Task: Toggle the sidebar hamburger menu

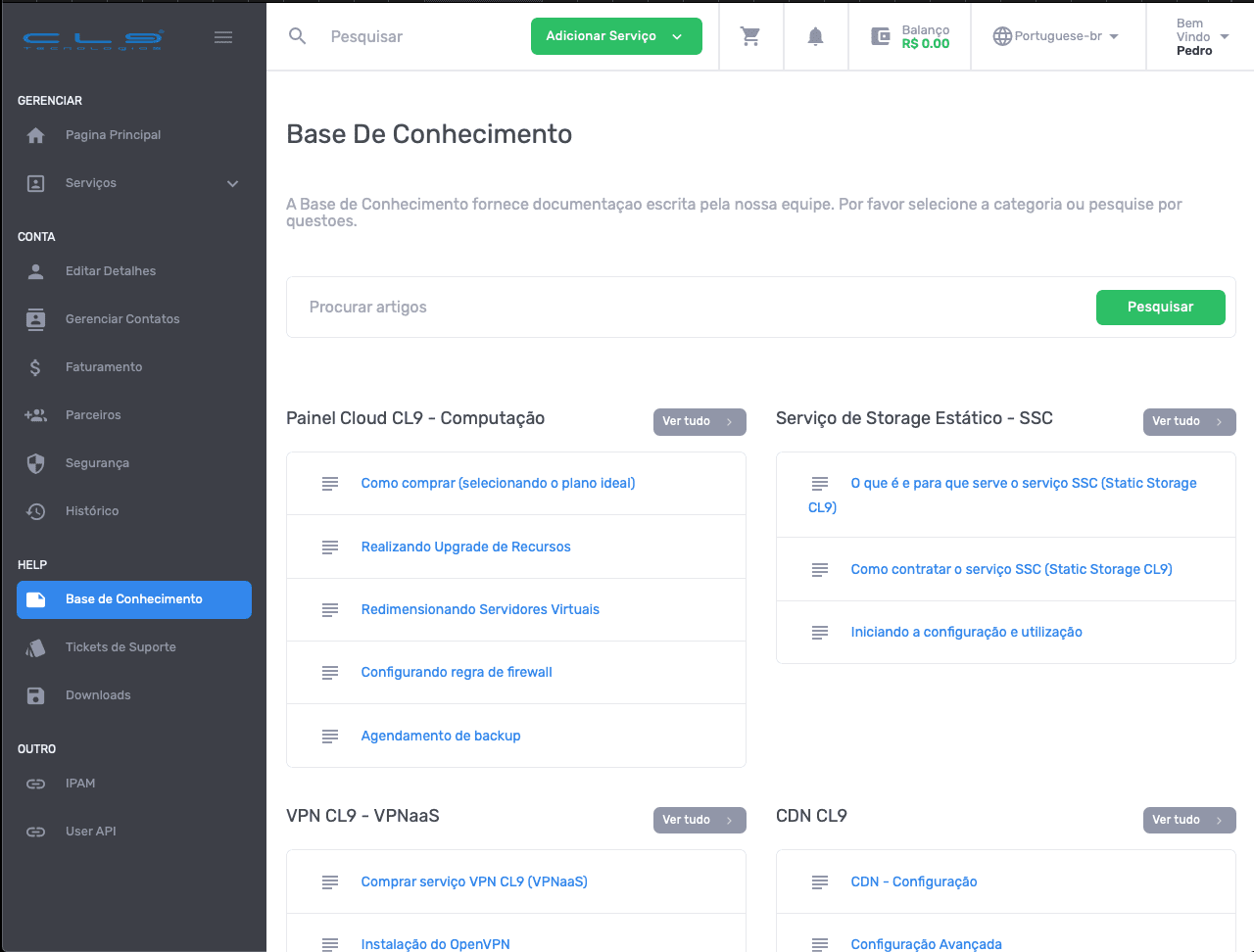Action: pyautogui.click(x=223, y=37)
